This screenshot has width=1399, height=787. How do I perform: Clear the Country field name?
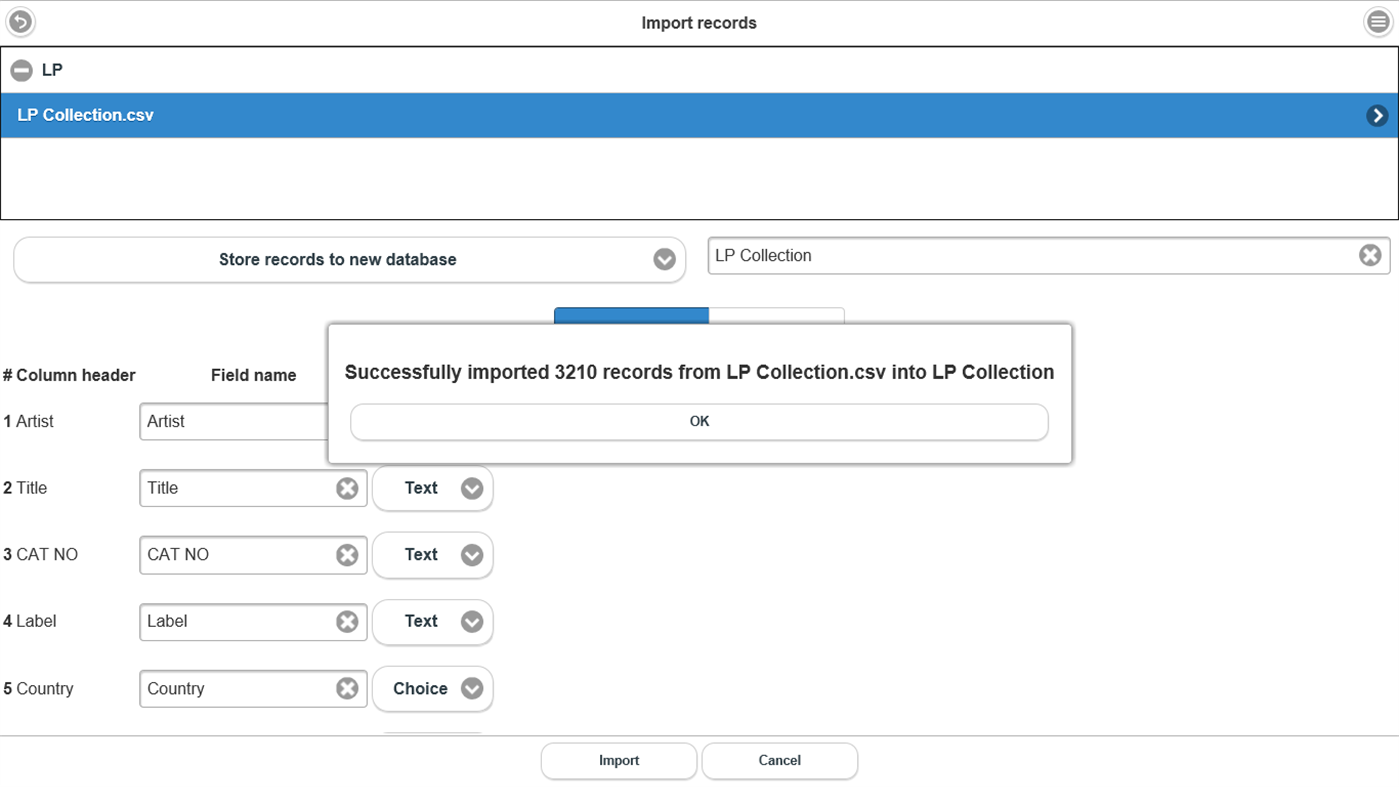(347, 688)
